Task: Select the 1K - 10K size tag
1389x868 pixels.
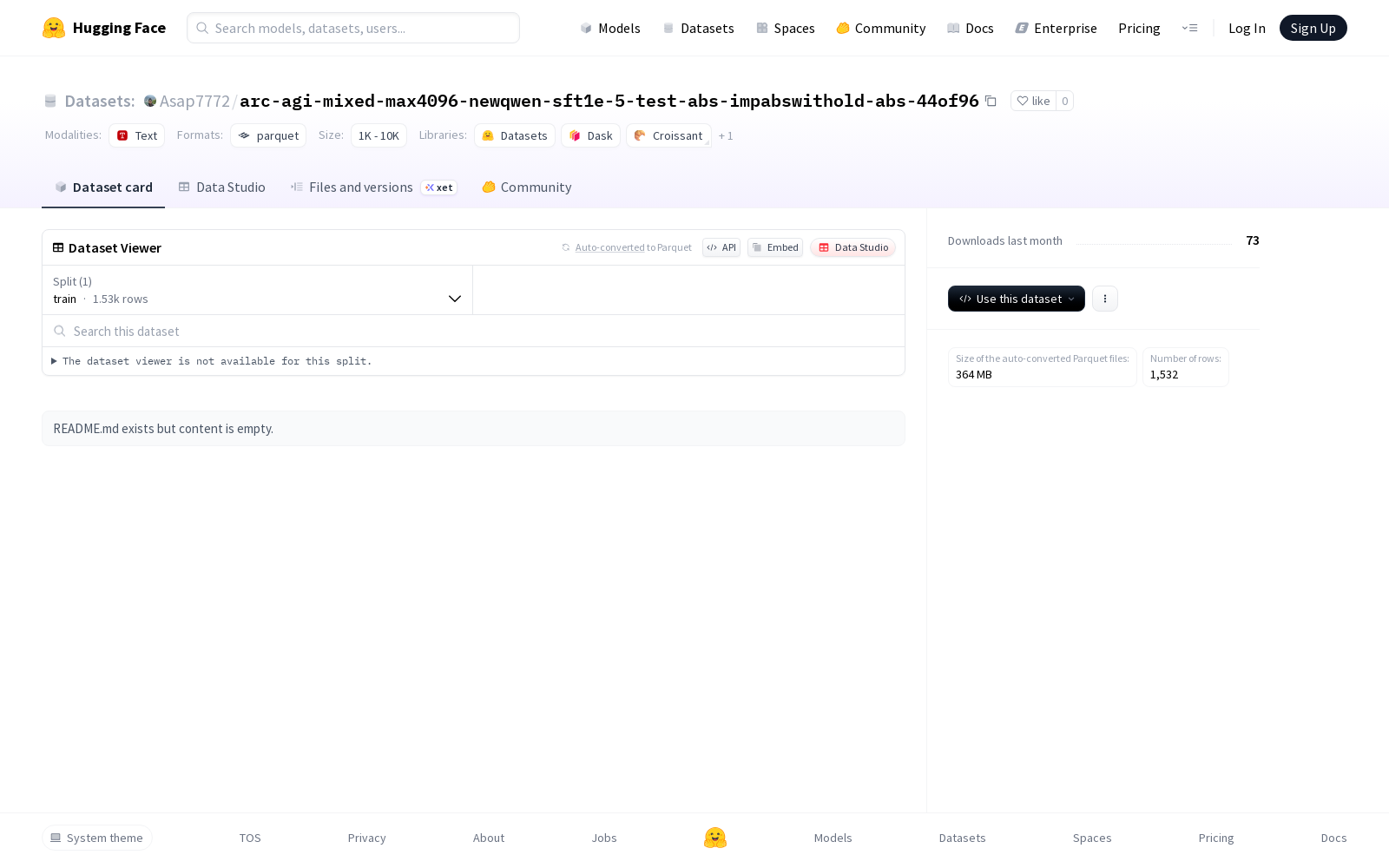Action: [x=379, y=135]
